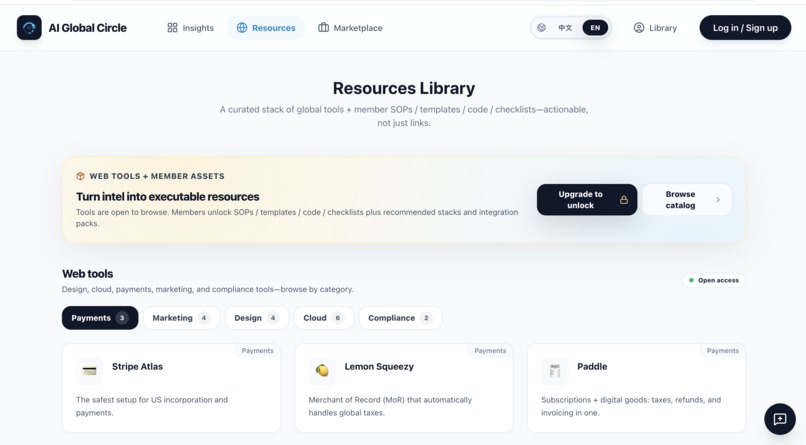Open the Lemon Squeezy tool title
Image resolution: width=806 pixels, height=445 pixels.
(379, 366)
